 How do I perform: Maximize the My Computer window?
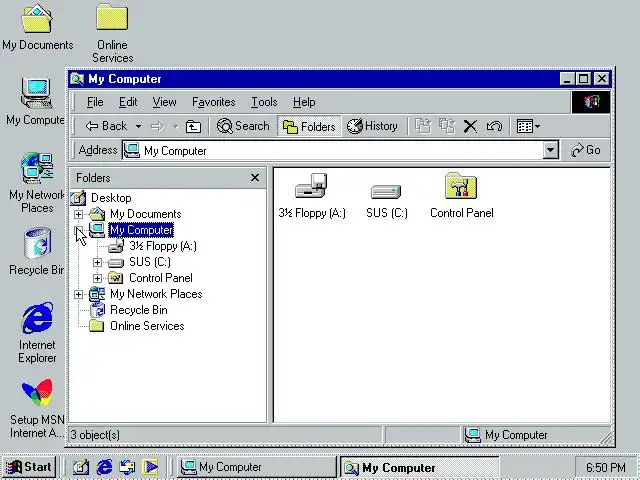tap(584, 78)
